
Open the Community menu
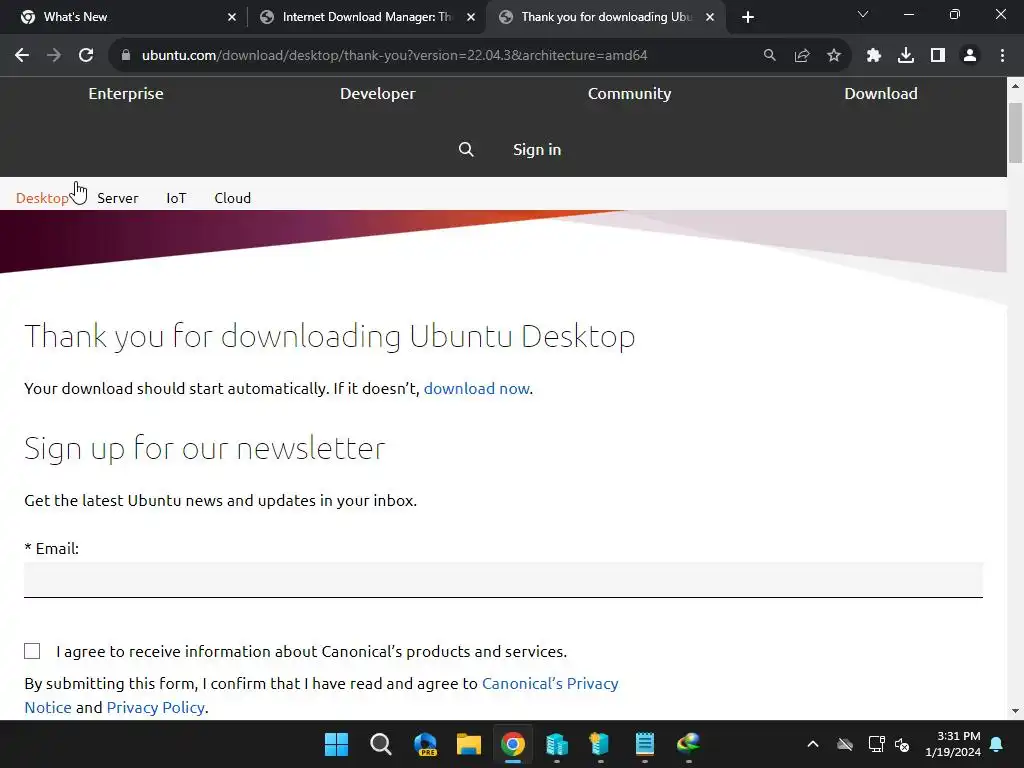[x=630, y=93]
